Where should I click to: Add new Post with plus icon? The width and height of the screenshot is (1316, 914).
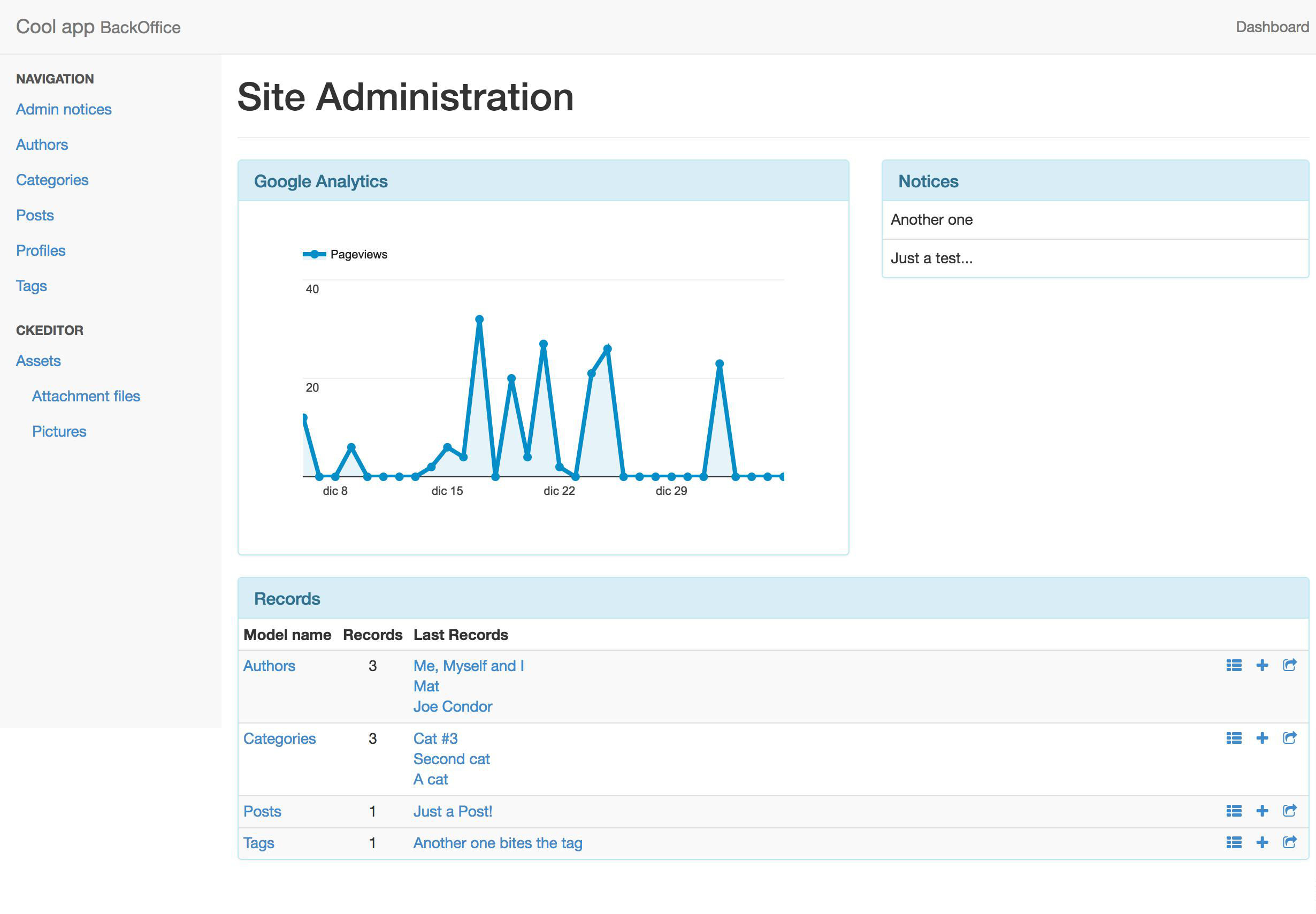click(x=1261, y=810)
